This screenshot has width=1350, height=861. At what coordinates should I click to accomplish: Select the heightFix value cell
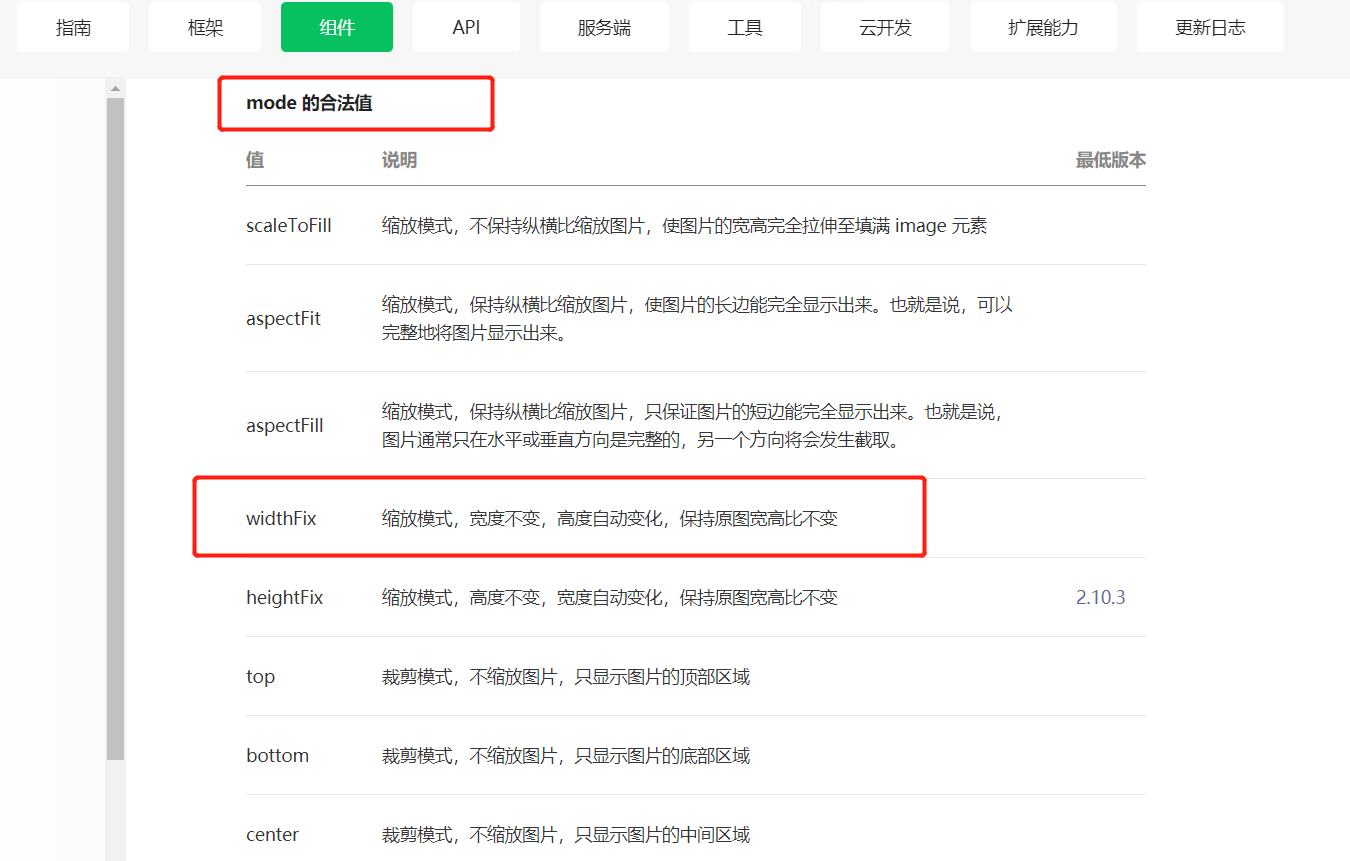[x=285, y=598]
